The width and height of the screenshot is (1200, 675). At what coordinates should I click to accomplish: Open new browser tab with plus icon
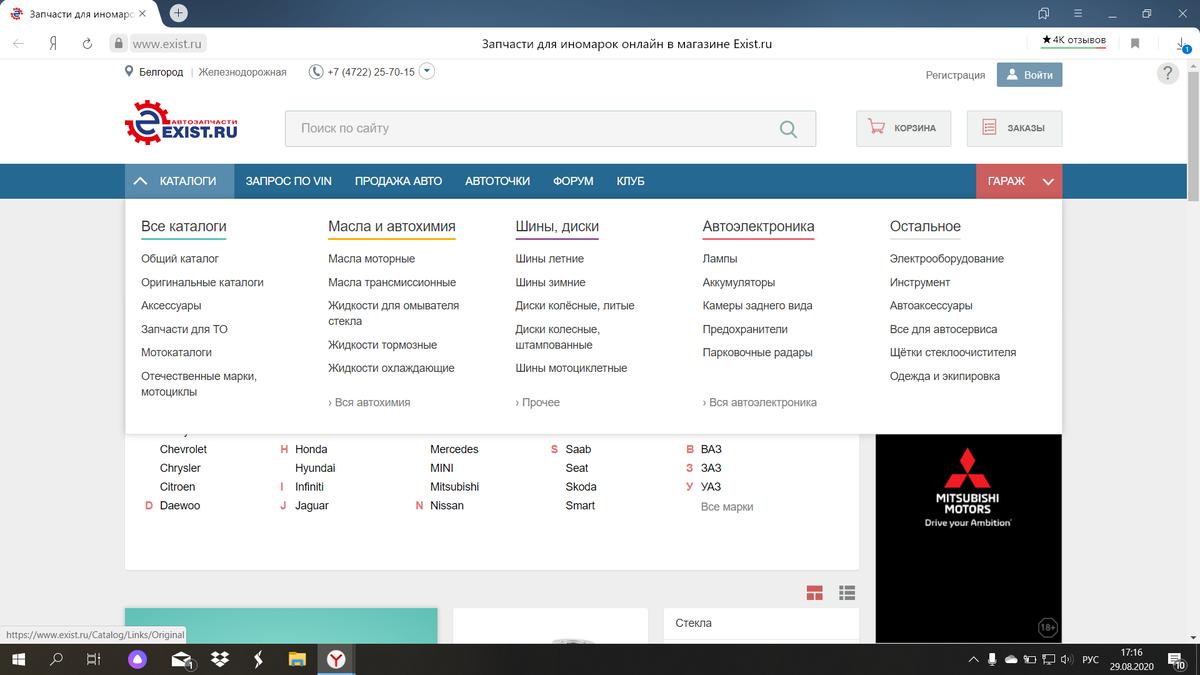[179, 13]
